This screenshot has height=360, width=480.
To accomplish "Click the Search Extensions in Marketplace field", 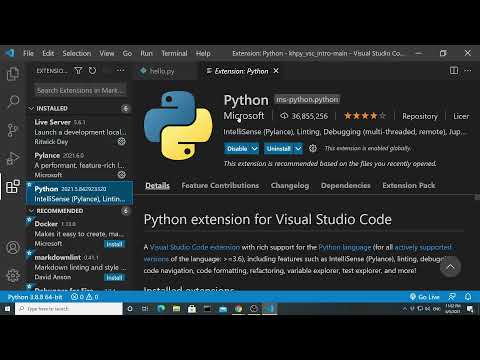I will pos(80,90).
